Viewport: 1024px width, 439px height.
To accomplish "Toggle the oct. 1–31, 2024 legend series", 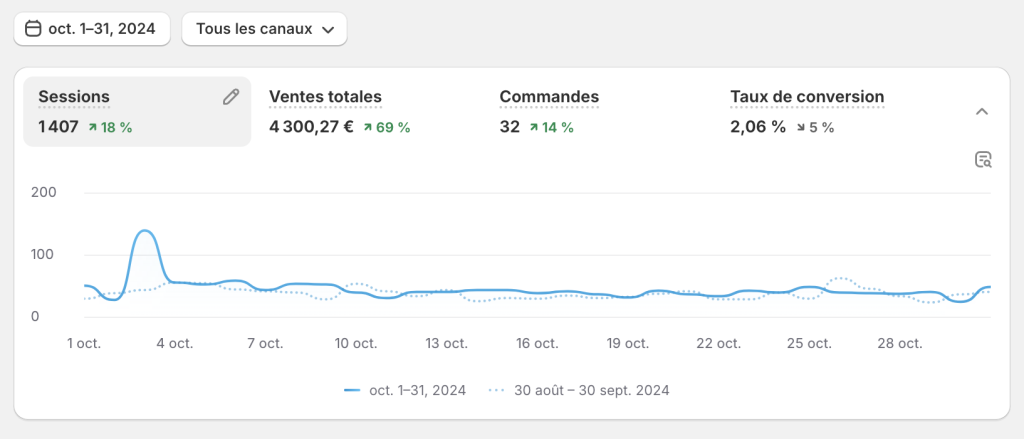I will (417, 391).
